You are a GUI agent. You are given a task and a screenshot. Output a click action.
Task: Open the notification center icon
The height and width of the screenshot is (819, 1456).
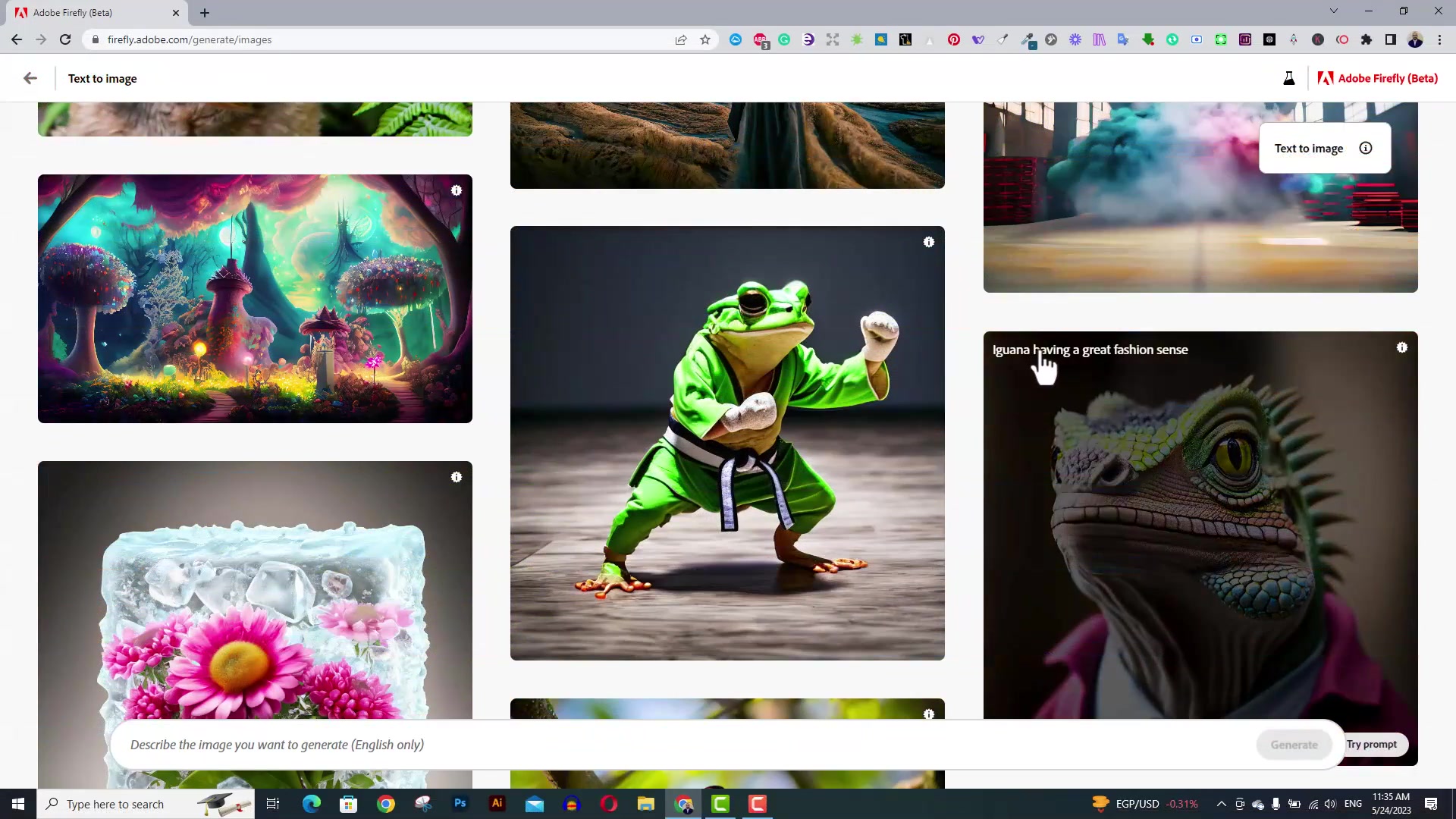pyautogui.click(x=1431, y=804)
